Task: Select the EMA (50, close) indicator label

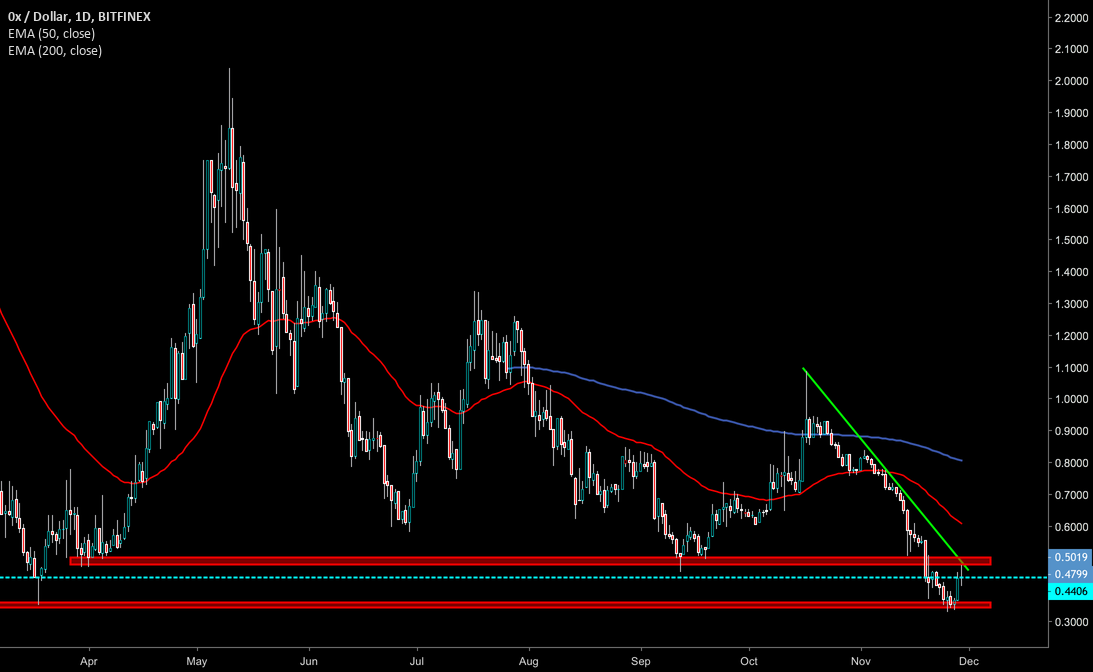Action: point(52,33)
